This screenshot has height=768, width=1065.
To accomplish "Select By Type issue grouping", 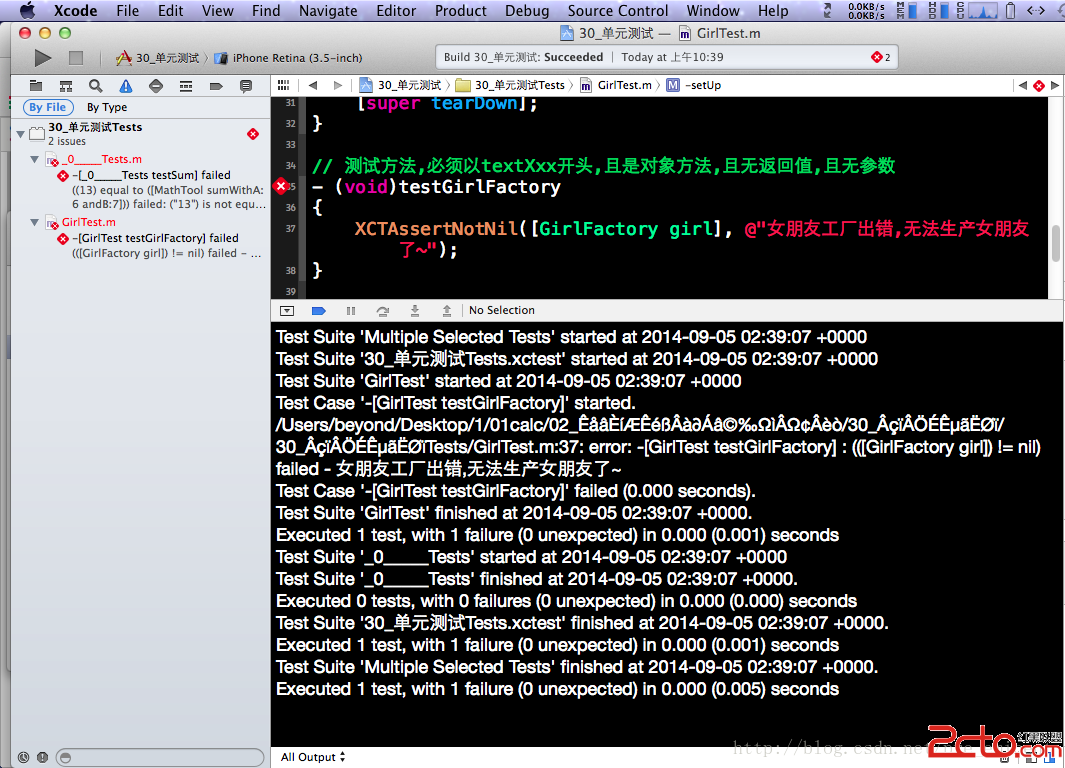I will 107,107.
